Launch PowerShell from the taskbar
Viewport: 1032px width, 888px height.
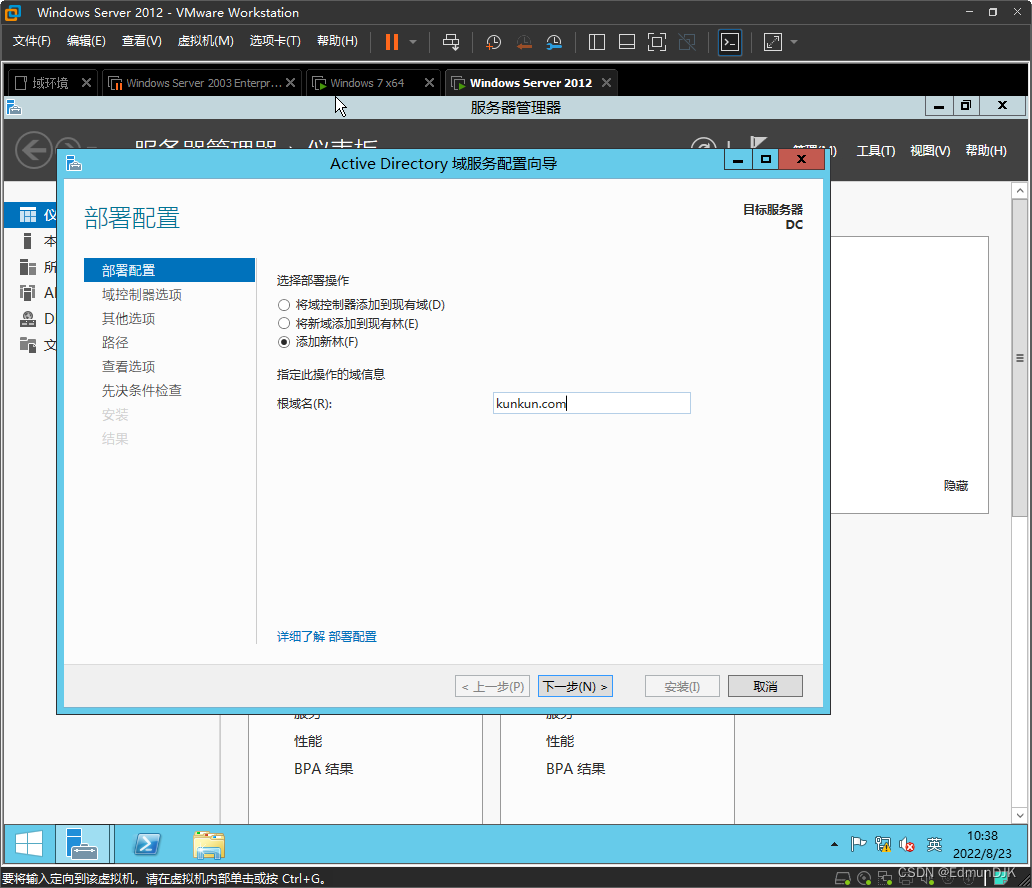tap(147, 844)
